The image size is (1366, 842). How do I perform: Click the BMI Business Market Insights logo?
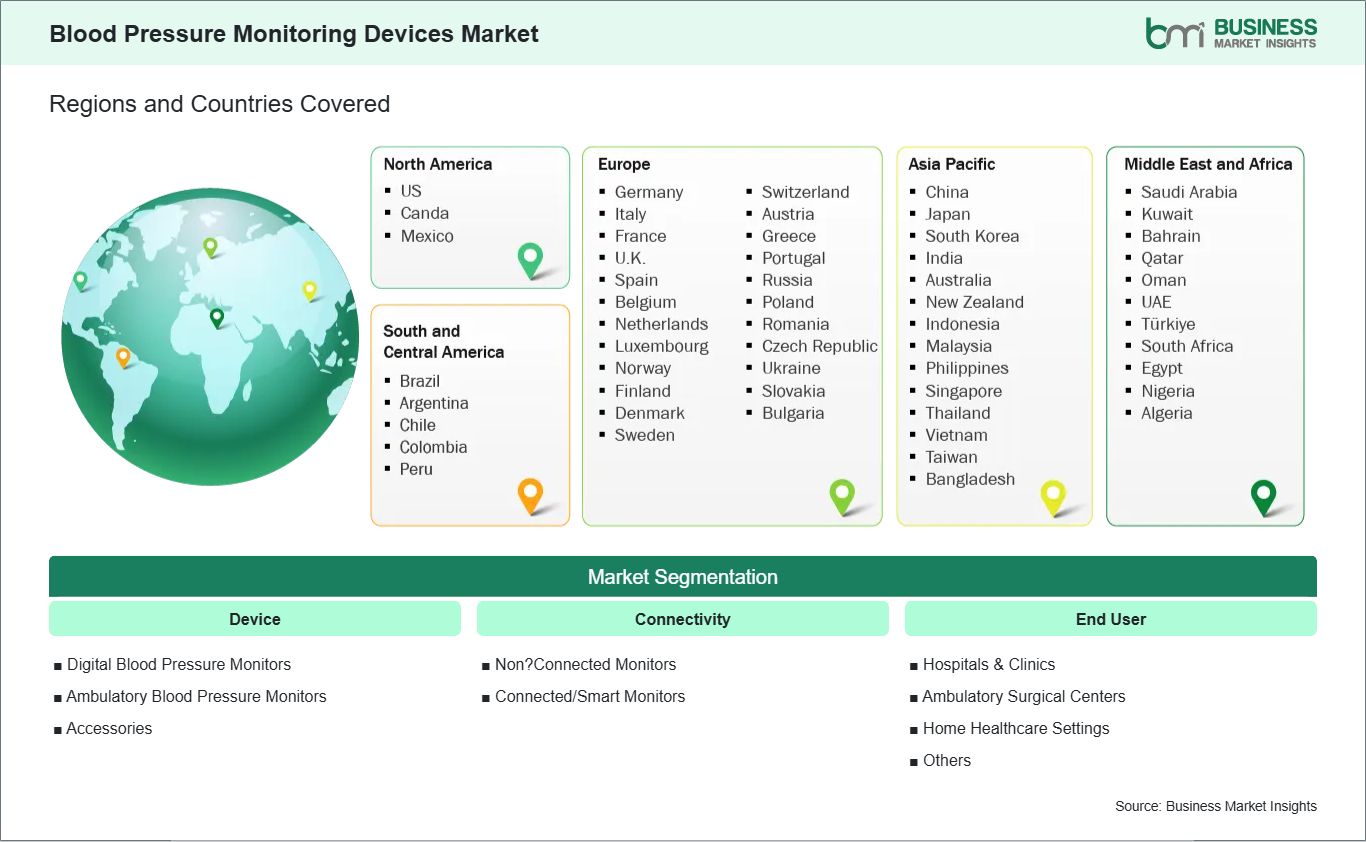click(x=1230, y=34)
